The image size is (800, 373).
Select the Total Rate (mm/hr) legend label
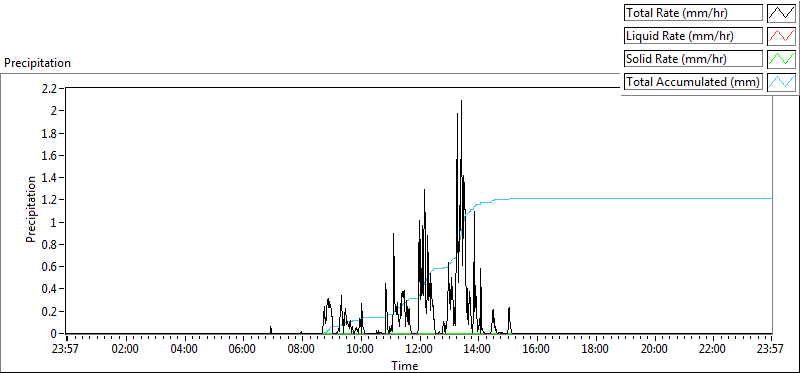pyautogui.click(x=693, y=13)
